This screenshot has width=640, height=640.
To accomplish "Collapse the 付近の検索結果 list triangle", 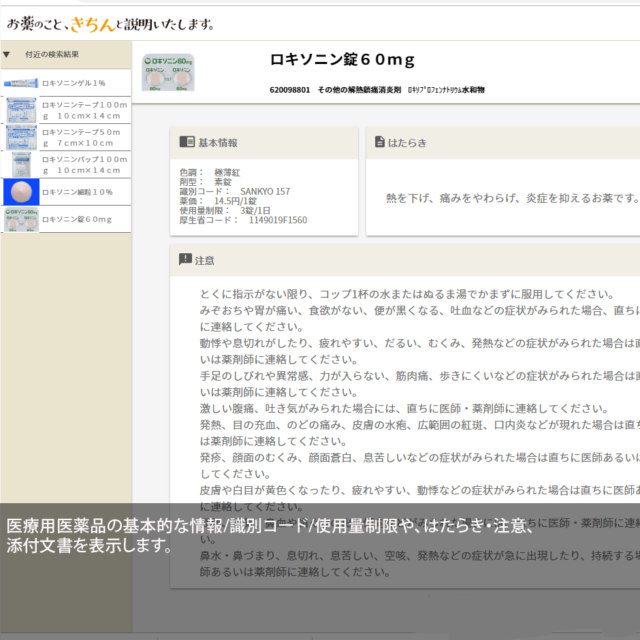I will pos(6,54).
